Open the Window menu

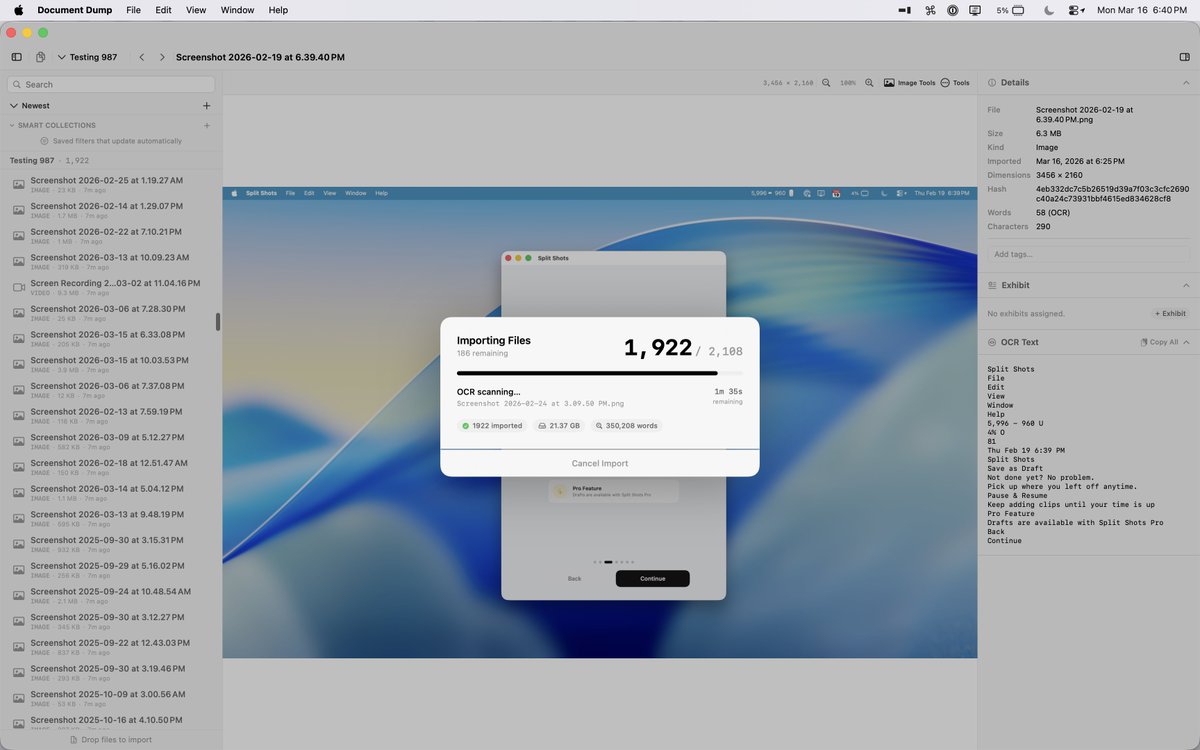point(237,10)
